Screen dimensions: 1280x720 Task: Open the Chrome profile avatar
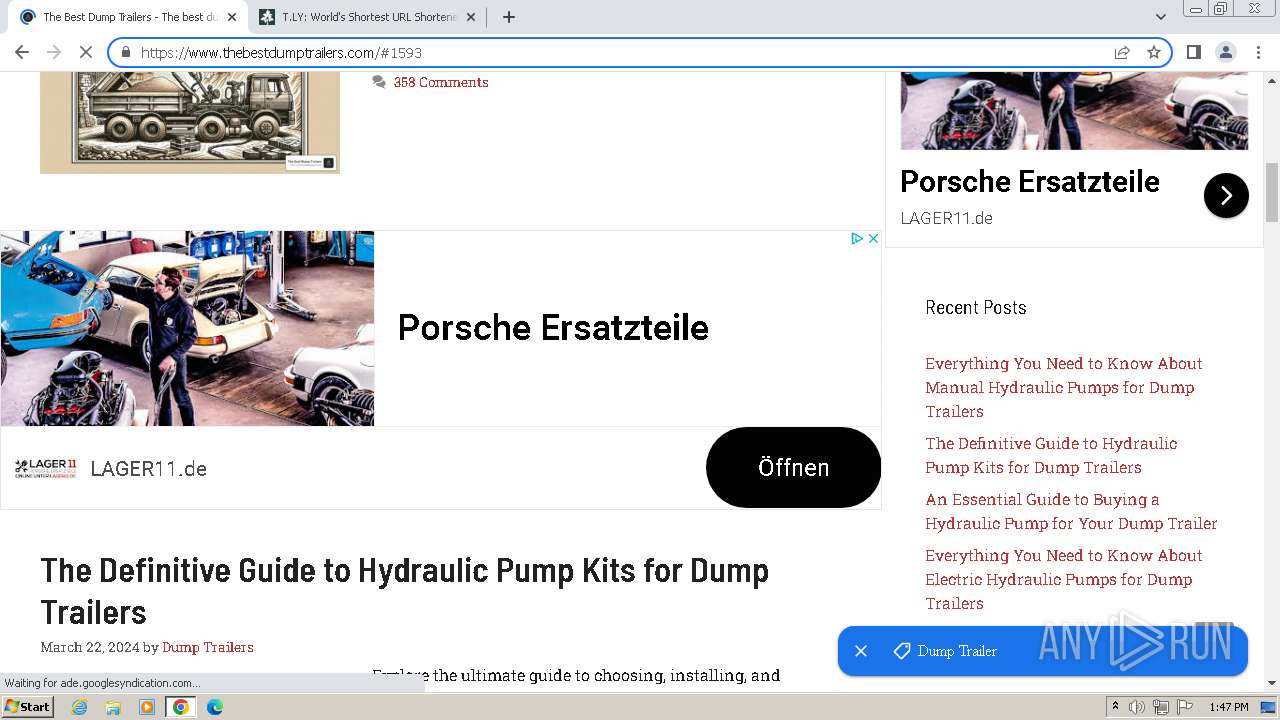1226,52
